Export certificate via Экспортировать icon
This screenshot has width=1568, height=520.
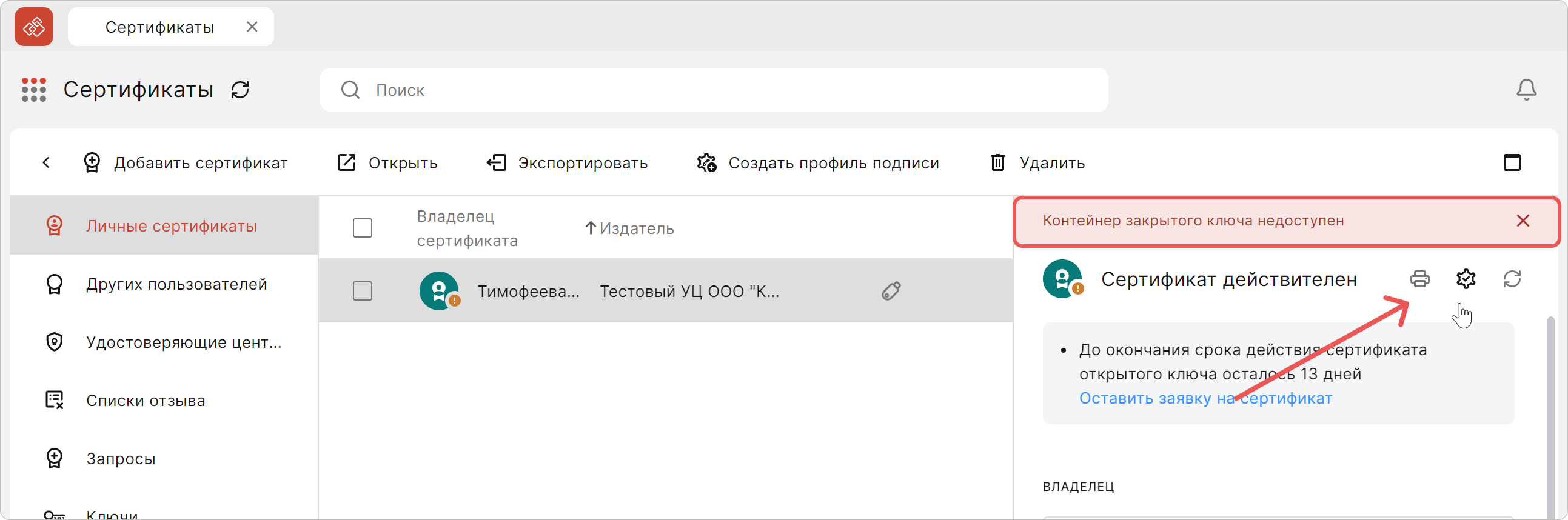(x=497, y=162)
